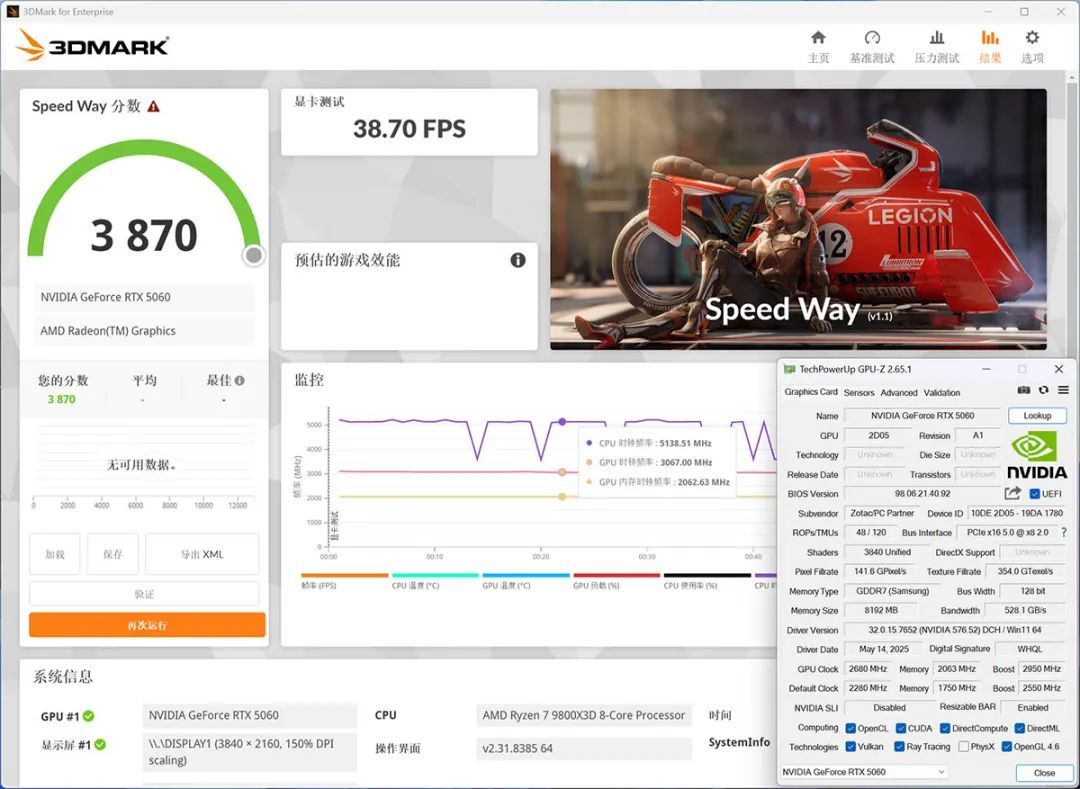Click the v2.31.8385 64 version value
This screenshot has width=1080, height=789.
(x=517, y=748)
